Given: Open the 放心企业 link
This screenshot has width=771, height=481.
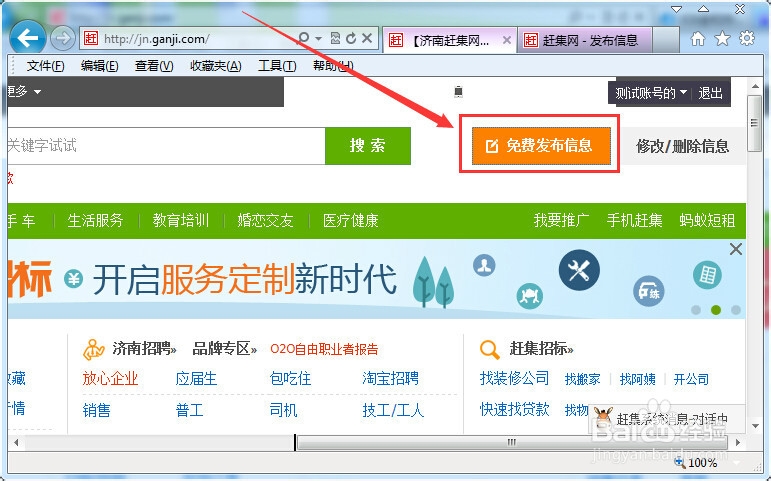Looking at the screenshot, I should 110,379.
